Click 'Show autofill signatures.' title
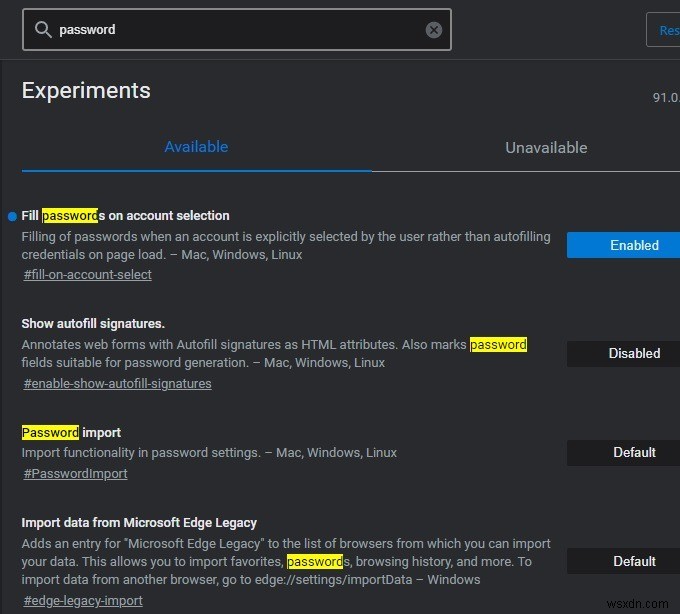680x614 pixels. pyautogui.click(x=93, y=323)
